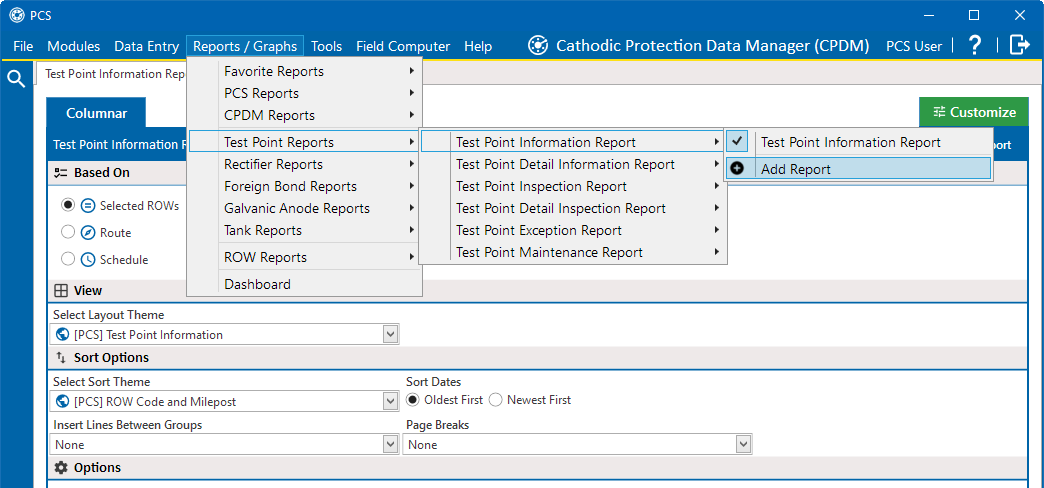
Task: Open Galvanic Anode Reports submenu
Action: 304,208
